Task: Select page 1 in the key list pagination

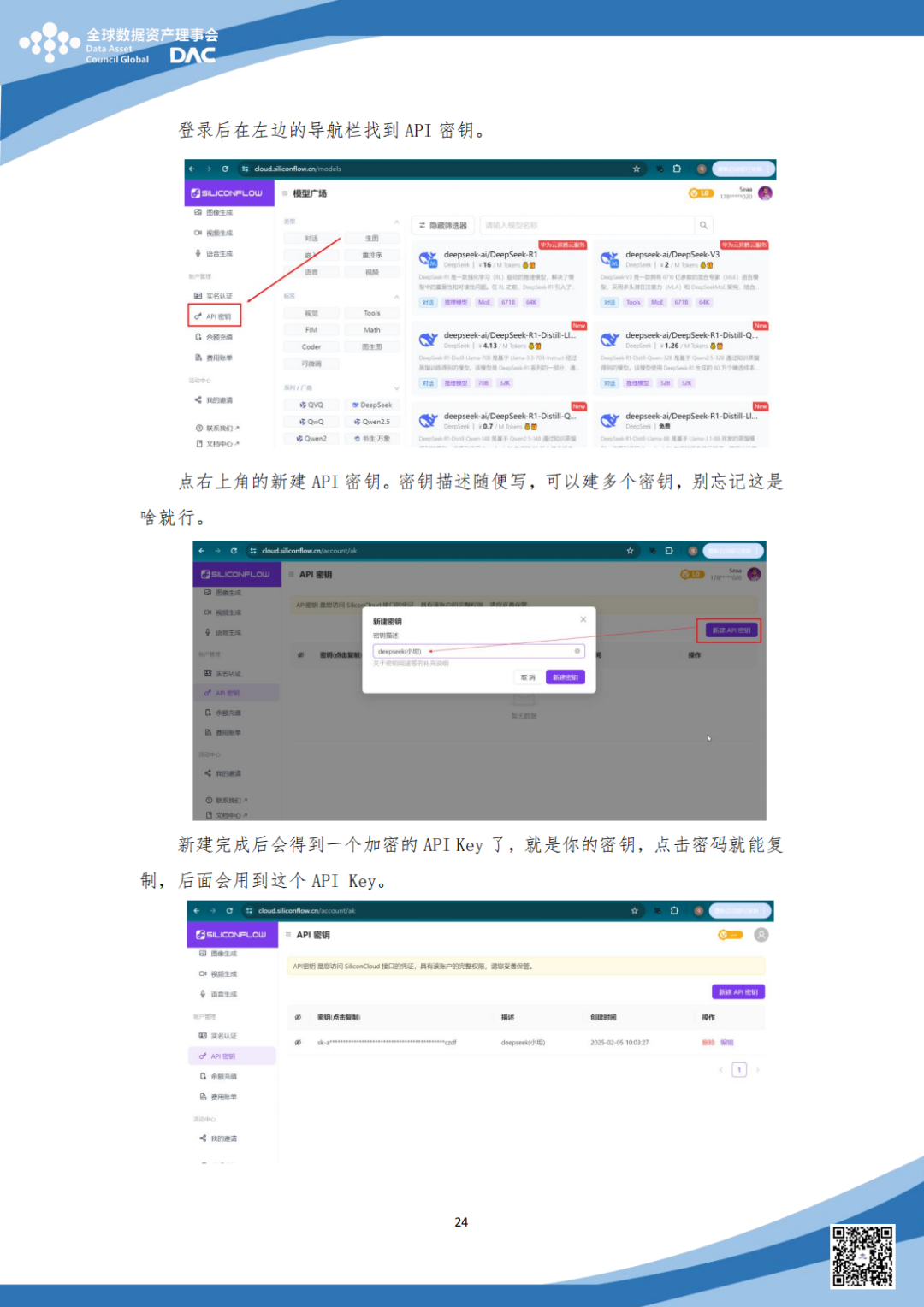Action: (739, 1069)
